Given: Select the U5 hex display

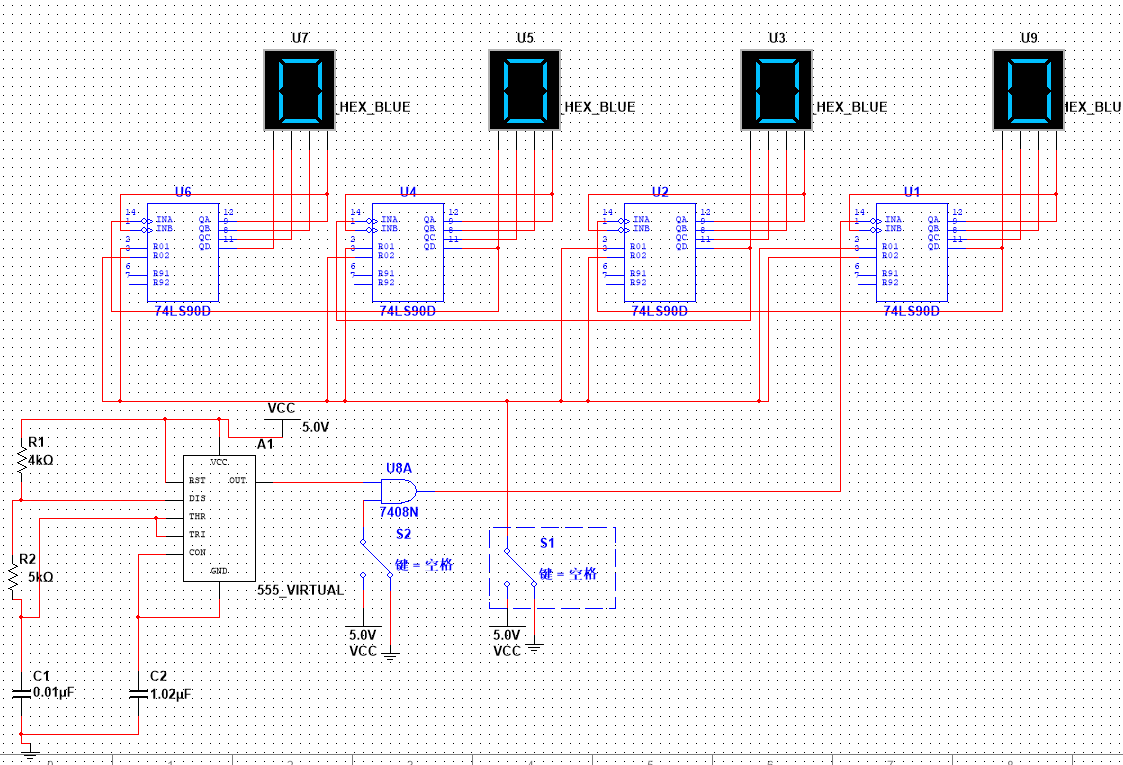Looking at the screenshot, I should pyautogui.click(x=524, y=90).
